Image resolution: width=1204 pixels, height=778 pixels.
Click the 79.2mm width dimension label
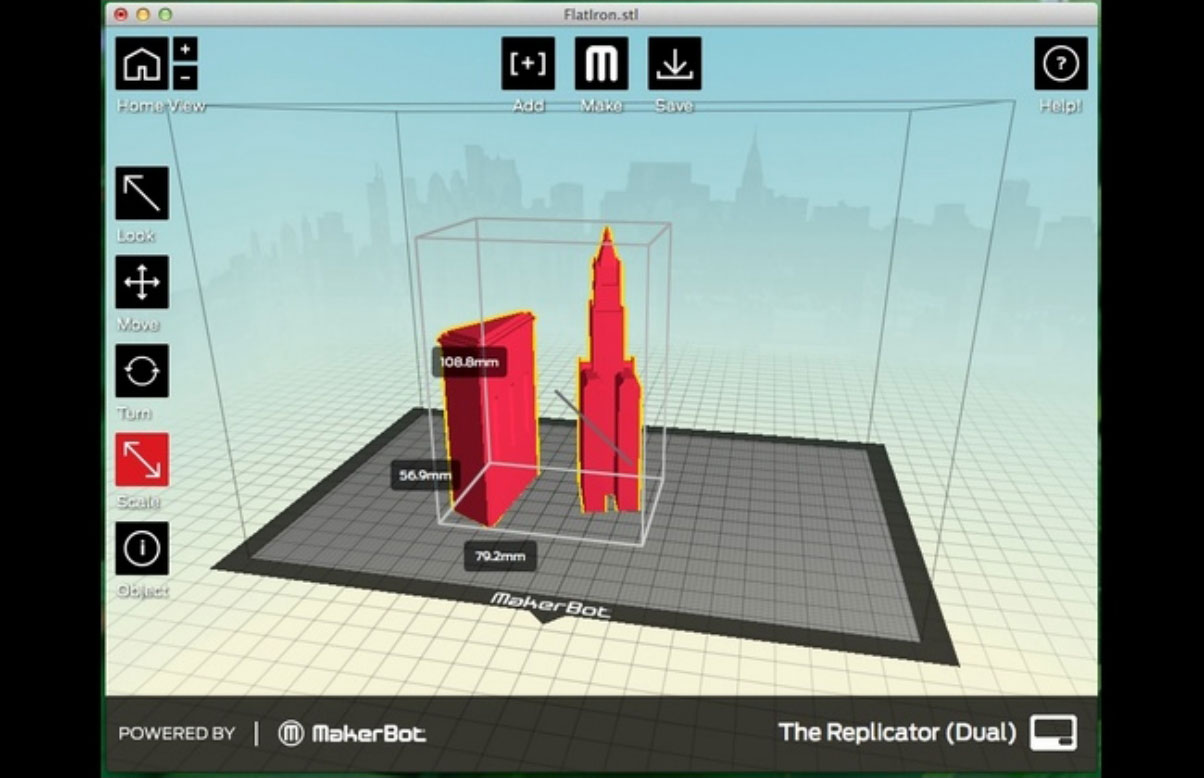click(500, 556)
